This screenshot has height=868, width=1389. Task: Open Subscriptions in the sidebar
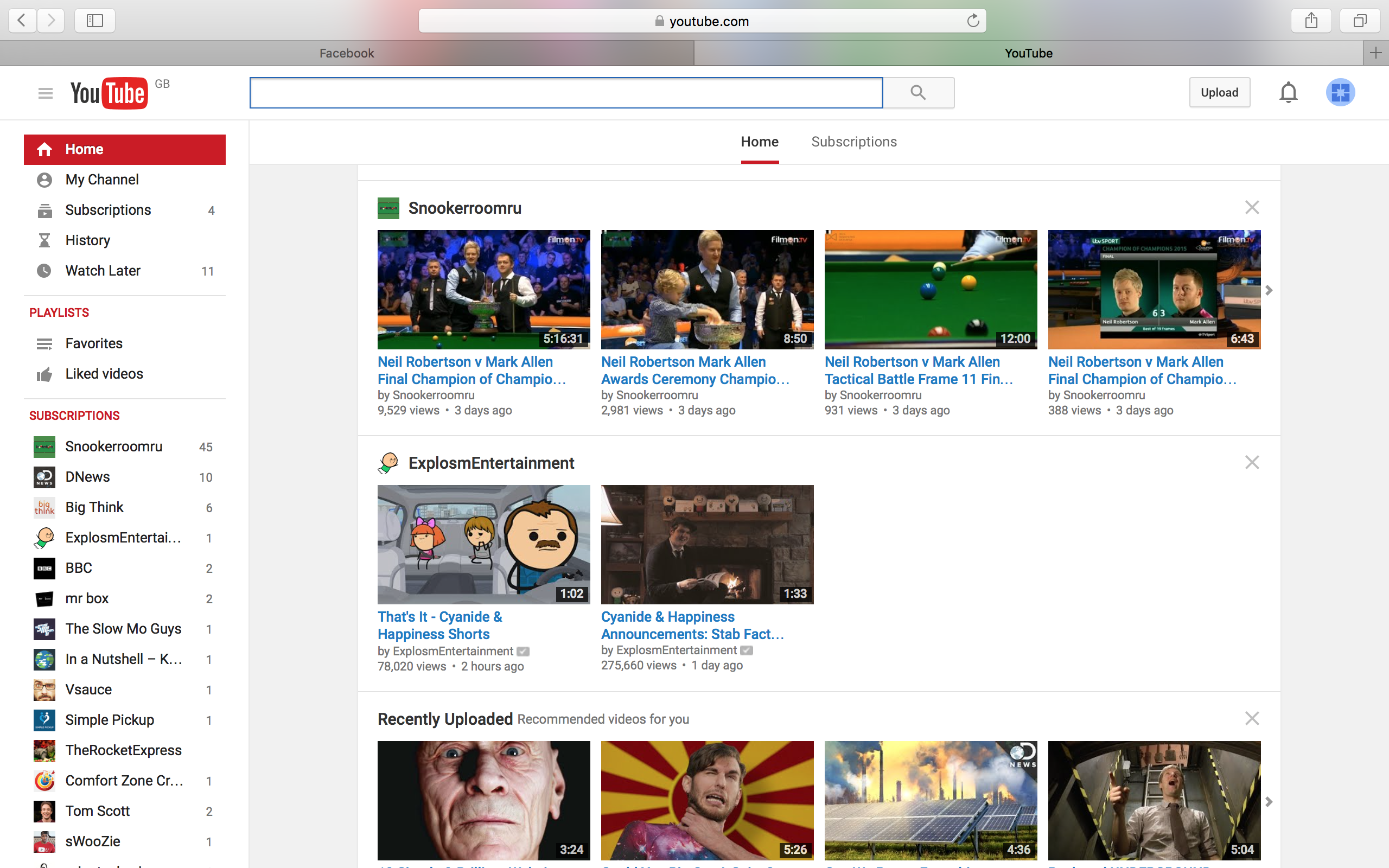(125, 210)
